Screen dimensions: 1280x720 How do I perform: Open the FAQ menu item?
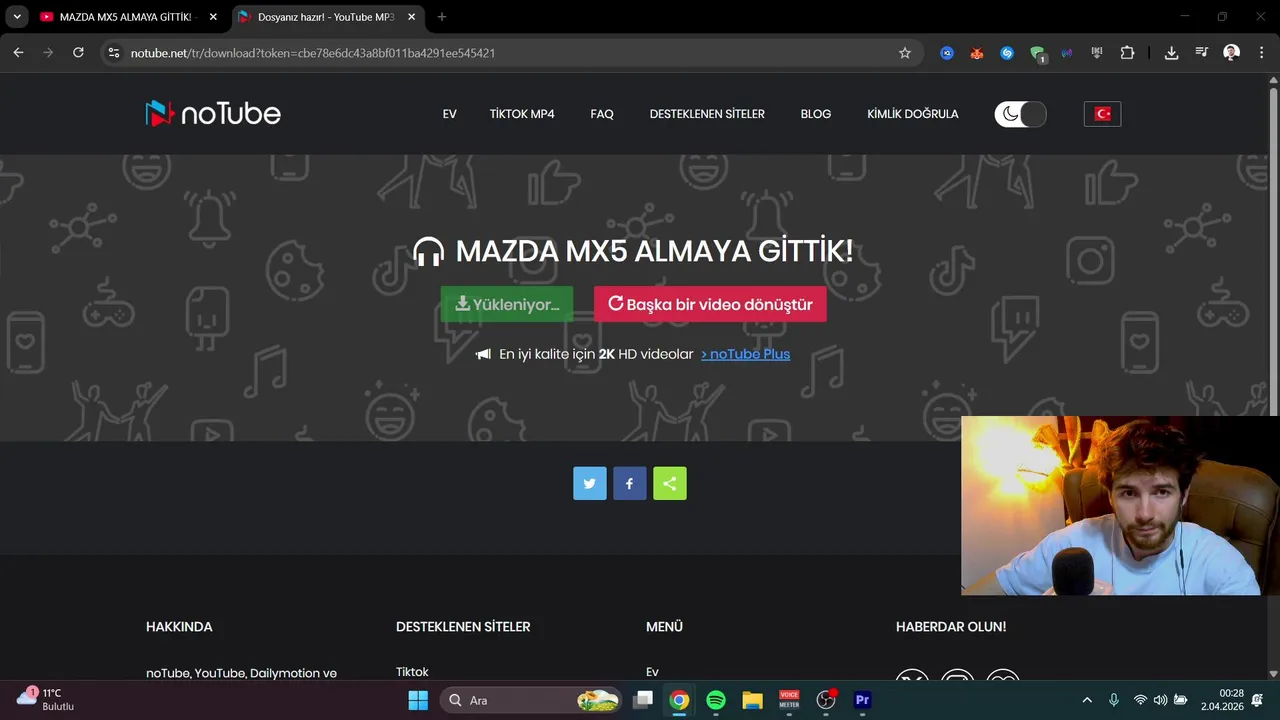602,114
